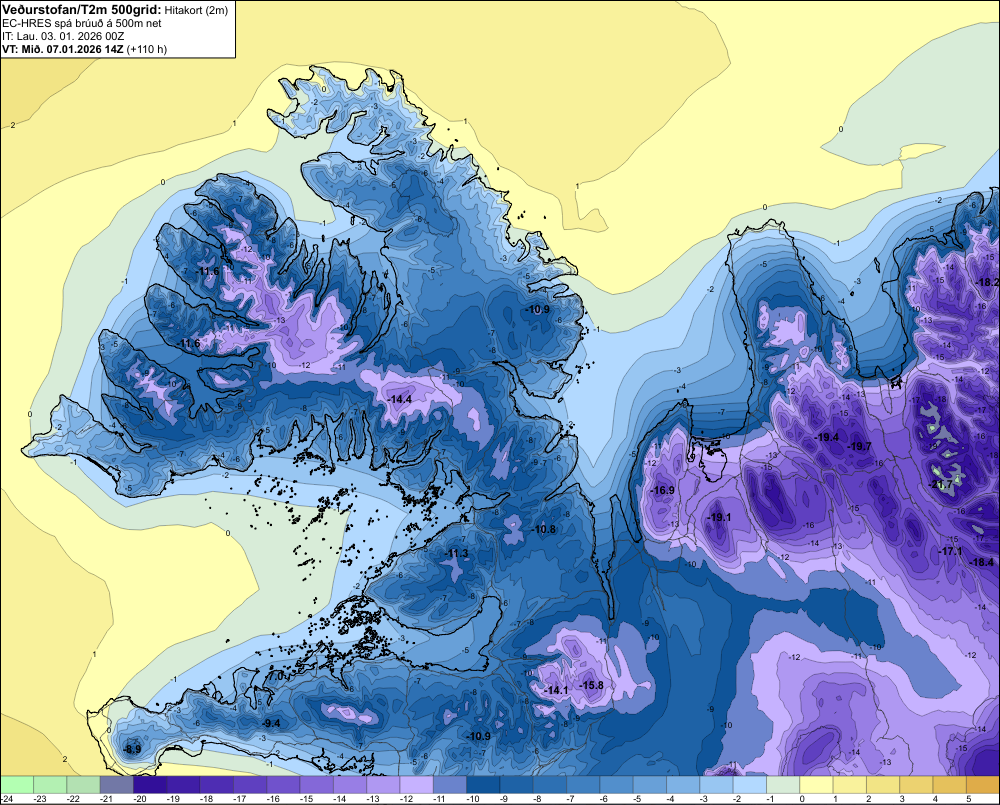Screen dimensions: 1000x805
Task: Choose the -3 light blue legend swatch
Action: [716, 784]
